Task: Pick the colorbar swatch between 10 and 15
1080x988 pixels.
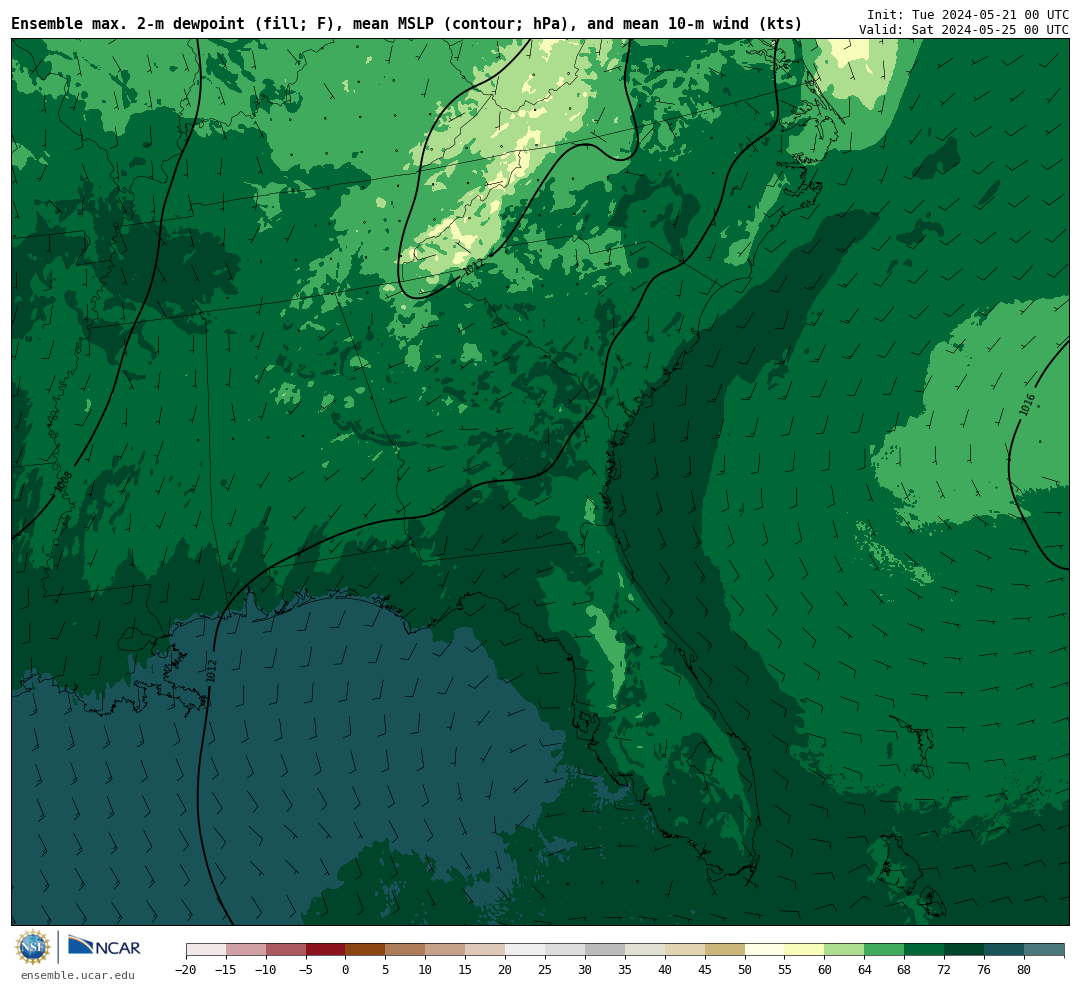Action: coord(446,950)
